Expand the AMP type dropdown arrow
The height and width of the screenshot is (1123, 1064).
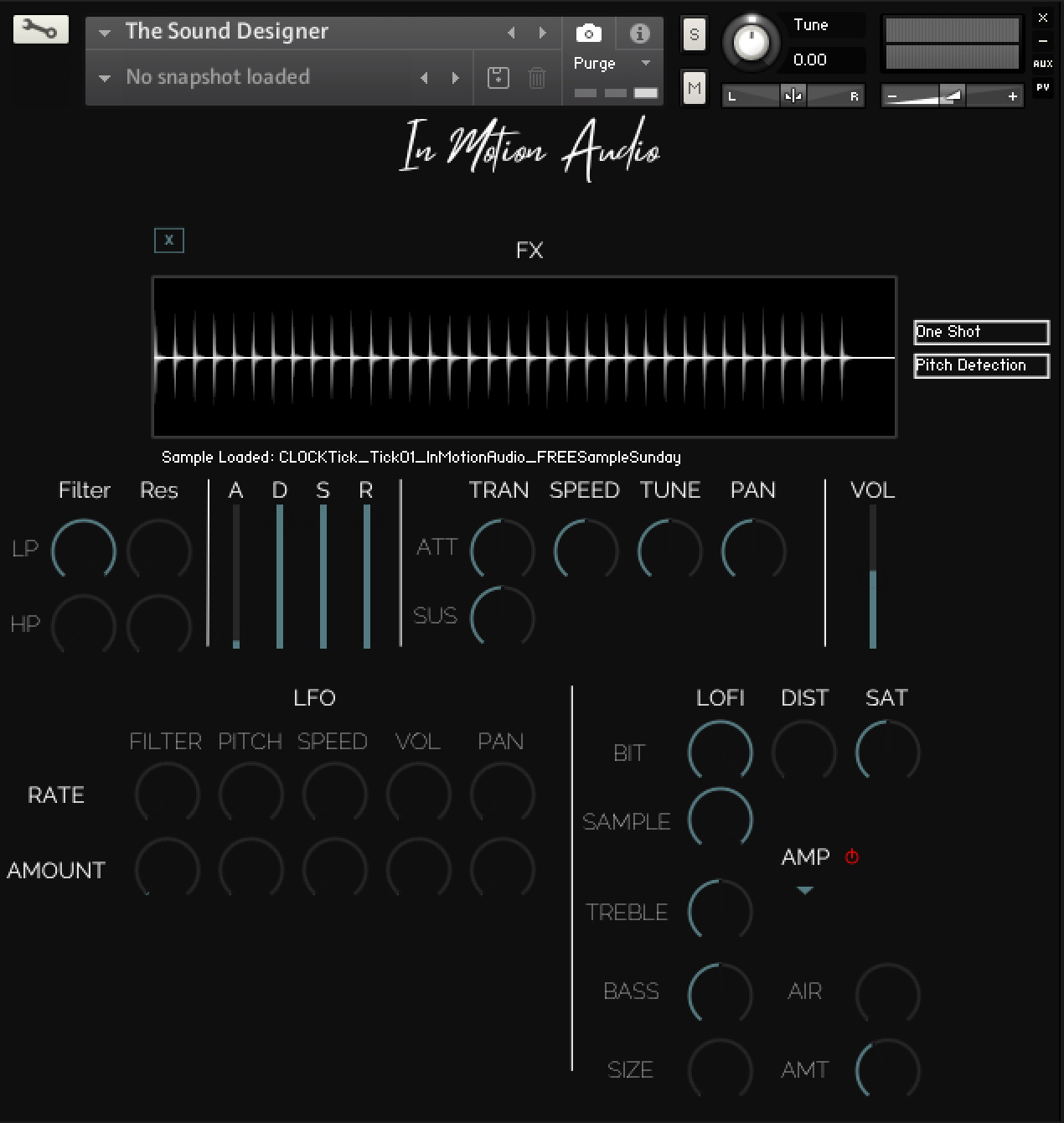tap(805, 890)
